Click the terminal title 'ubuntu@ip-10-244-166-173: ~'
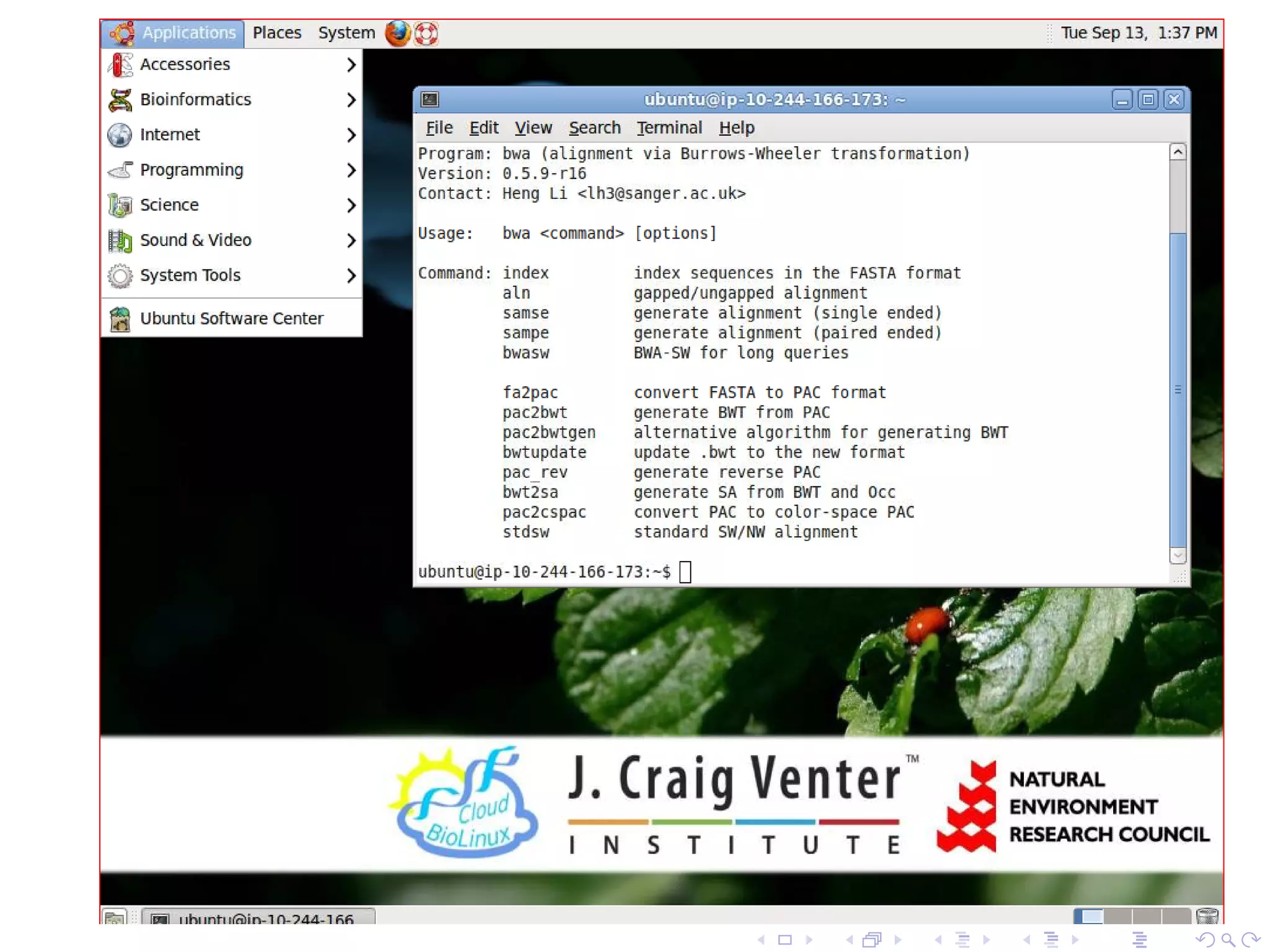The height and width of the screenshot is (952, 1270). [775, 100]
